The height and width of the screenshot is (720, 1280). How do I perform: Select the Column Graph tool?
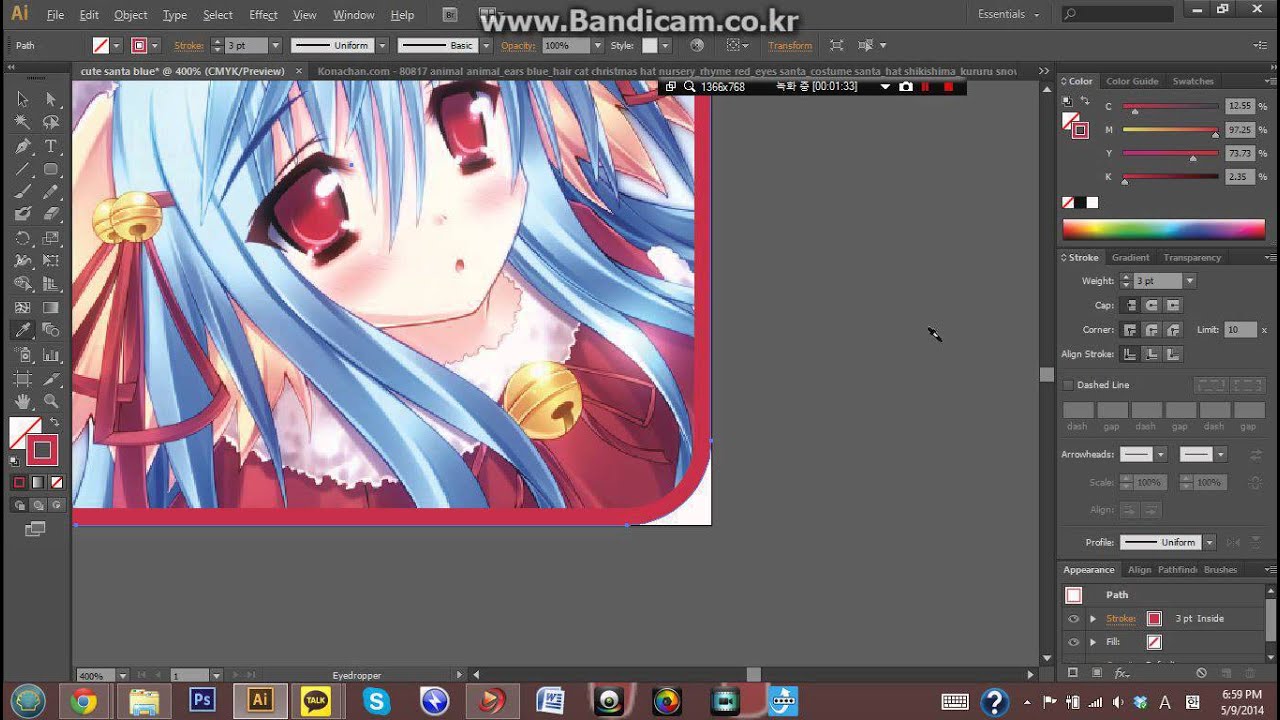(x=51, y=355)
